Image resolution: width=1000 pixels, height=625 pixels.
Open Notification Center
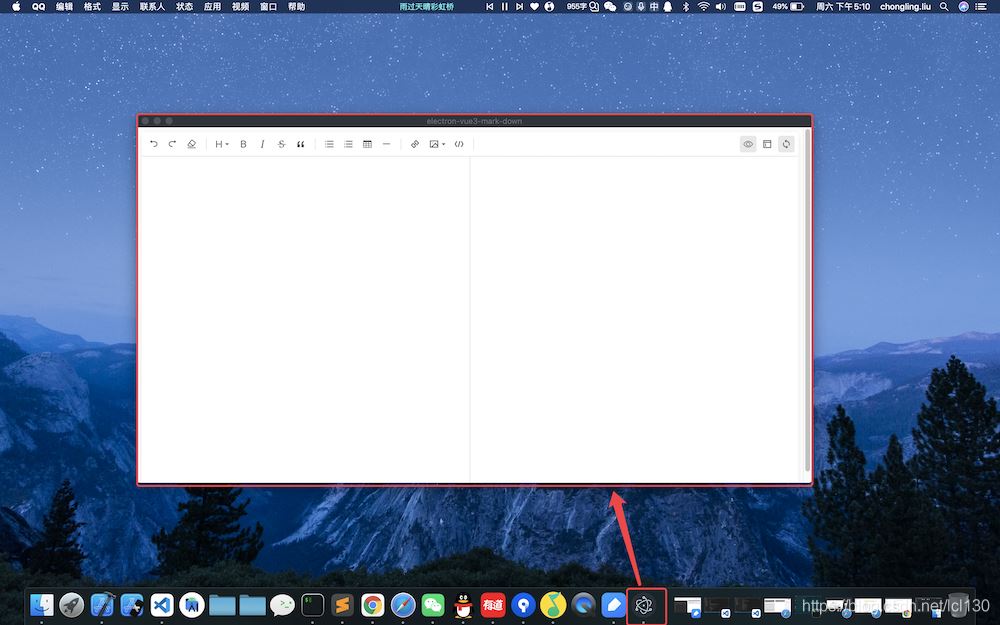tap(982, 6)
